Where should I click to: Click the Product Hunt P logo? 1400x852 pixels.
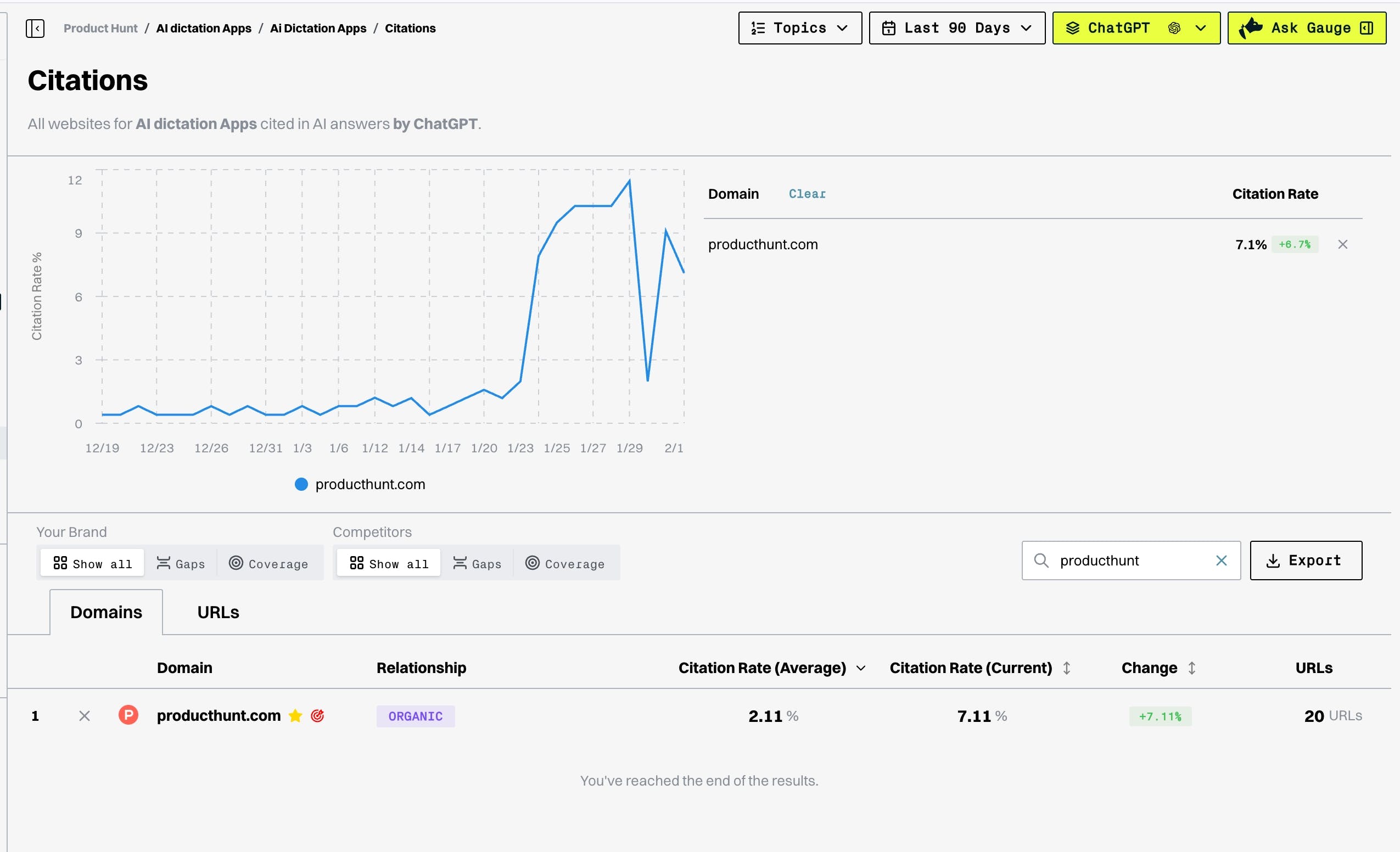point(128,715)
